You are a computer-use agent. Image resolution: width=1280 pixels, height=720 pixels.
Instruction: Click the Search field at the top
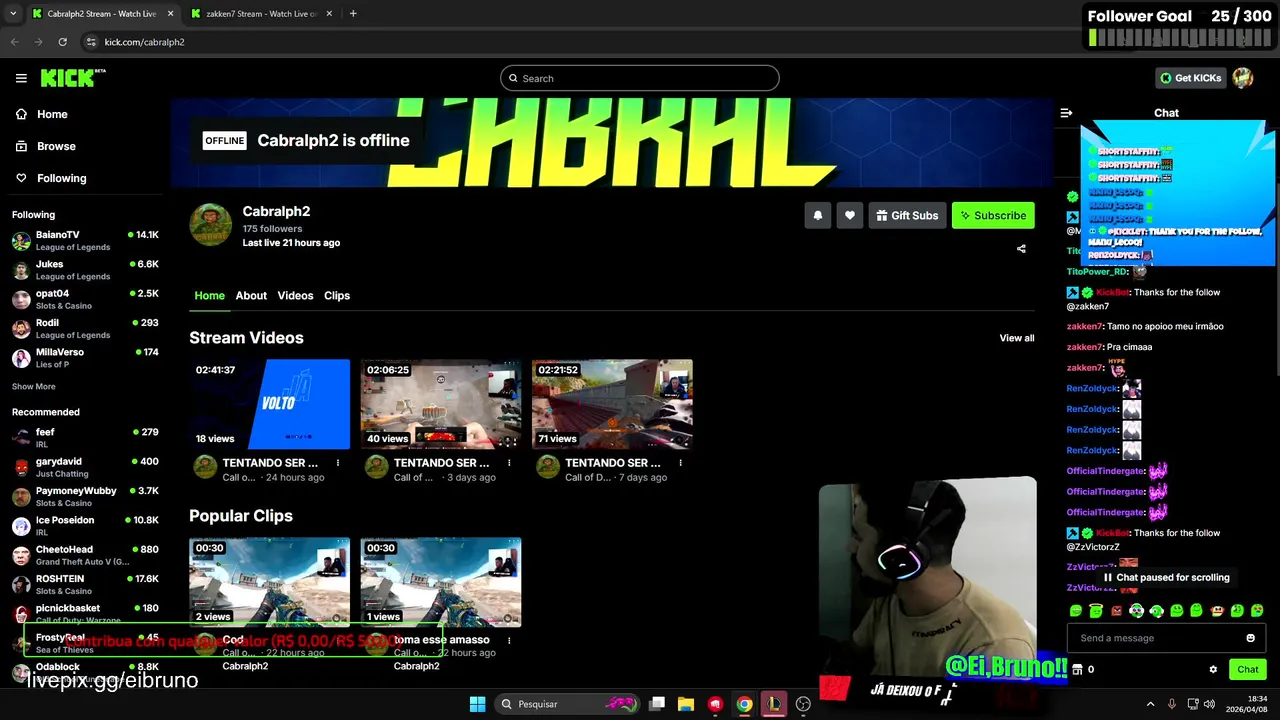(640, 78)
